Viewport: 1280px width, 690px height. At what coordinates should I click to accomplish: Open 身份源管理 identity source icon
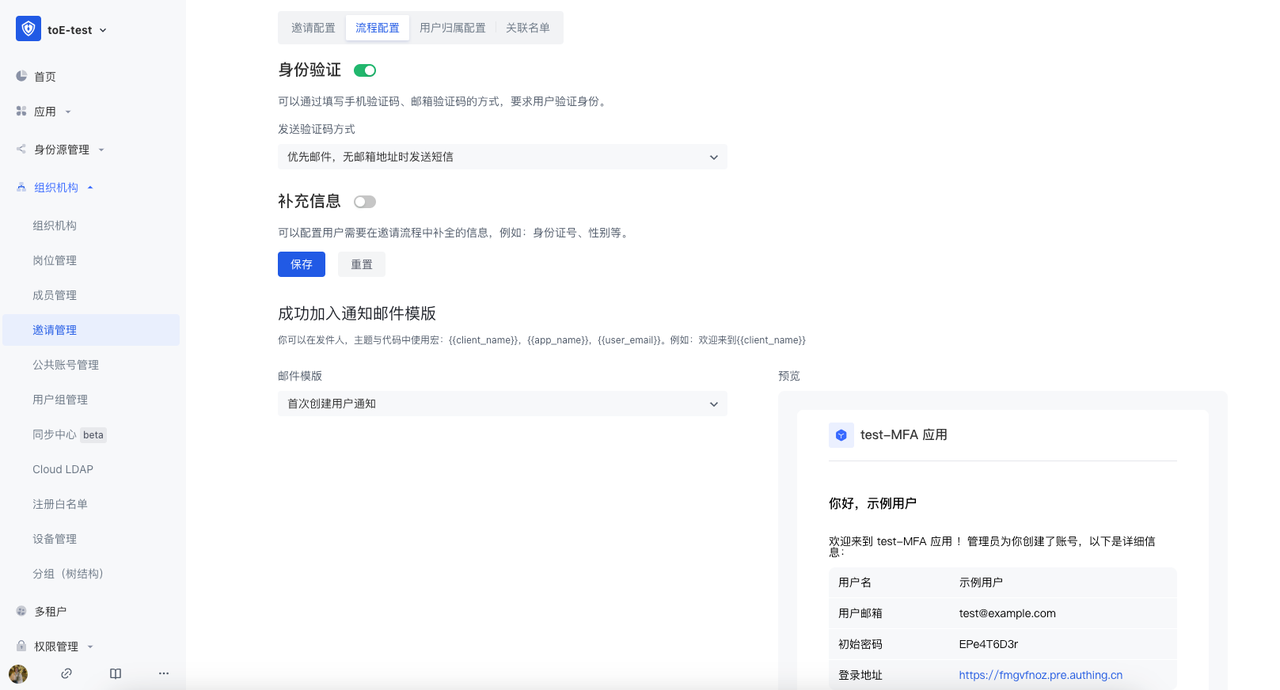coord(21,149)
